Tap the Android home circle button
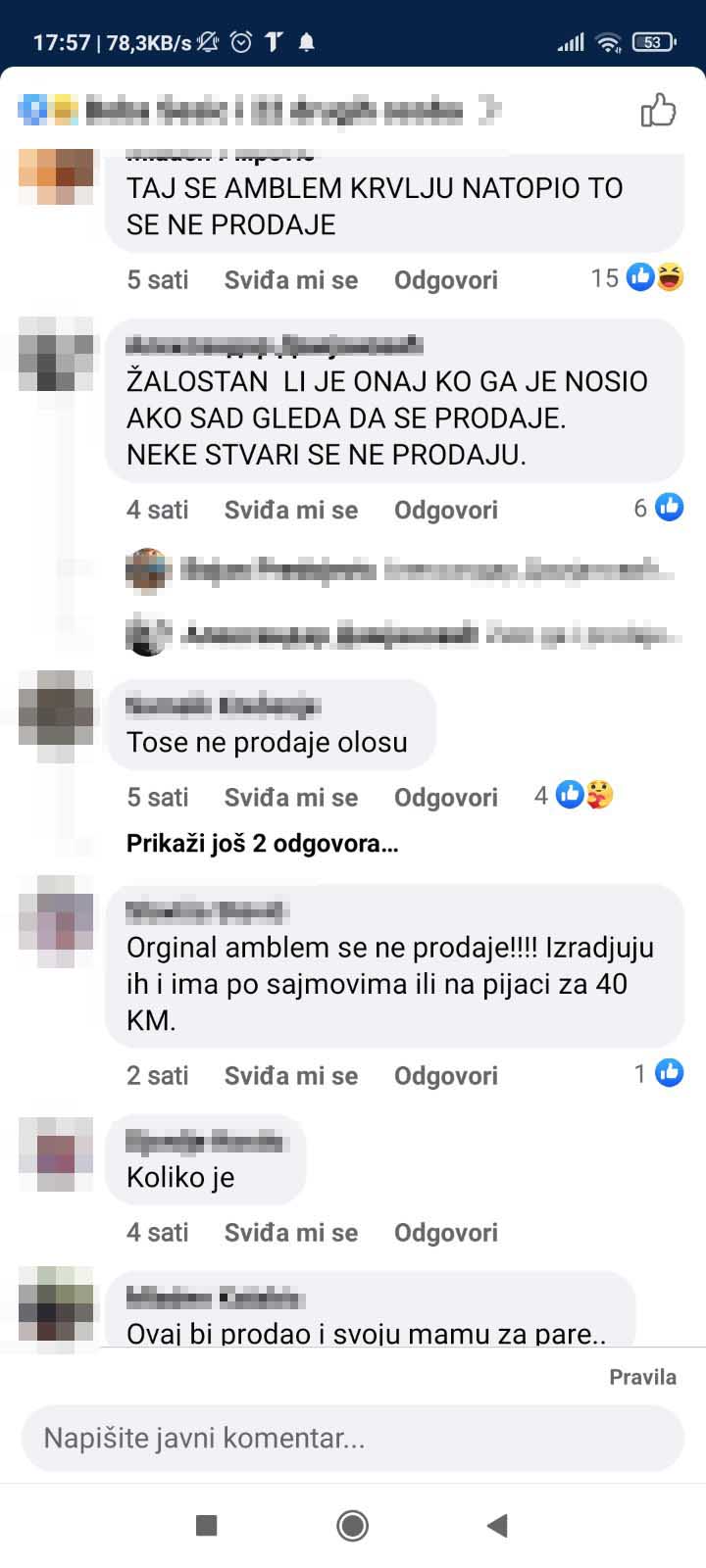Screen dimensions: 706x1568 (353, 1525)
